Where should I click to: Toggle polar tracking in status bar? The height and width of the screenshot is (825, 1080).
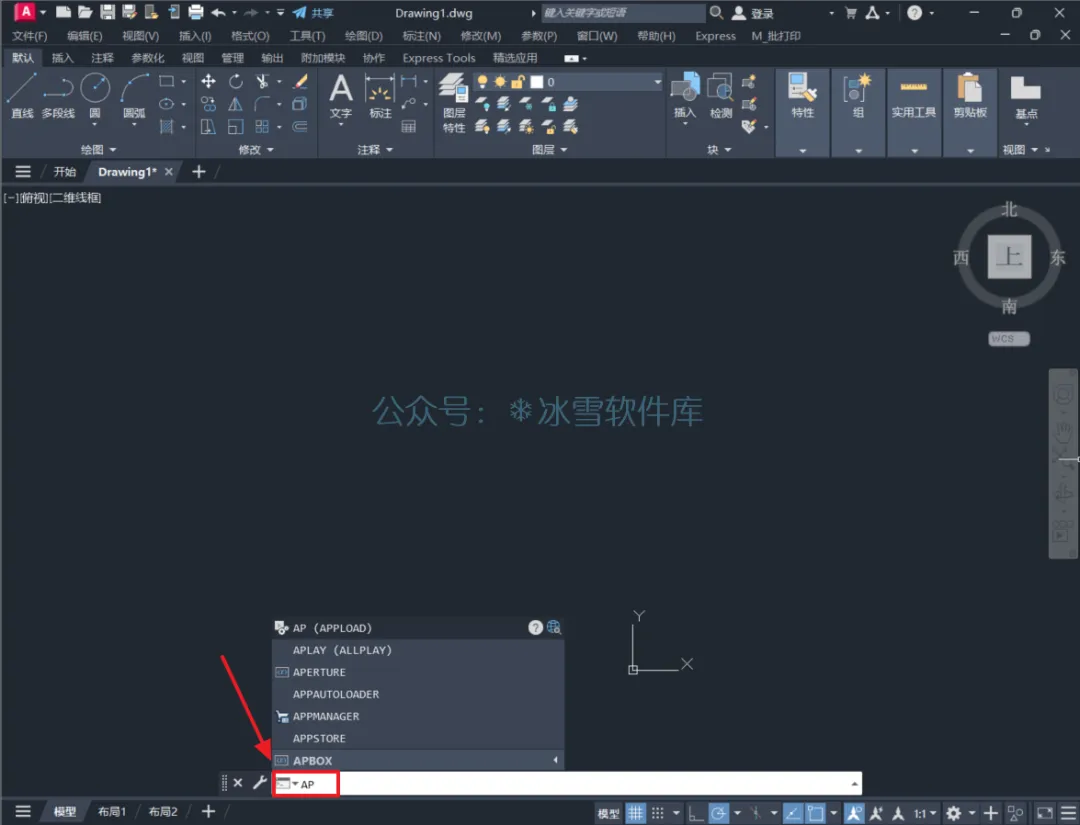pyautogui.click(x=718, y=813)
